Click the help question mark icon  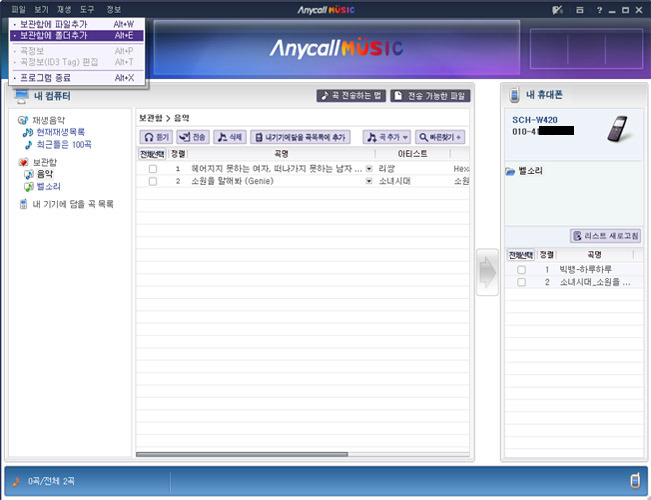pos(599,10)
